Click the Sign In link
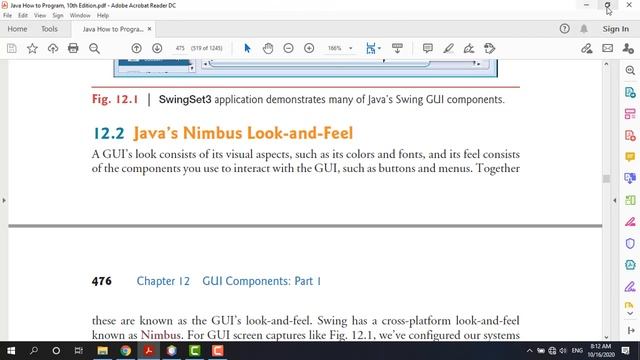The width and height of the screenshot is (640, 360). tap(616, 29)
